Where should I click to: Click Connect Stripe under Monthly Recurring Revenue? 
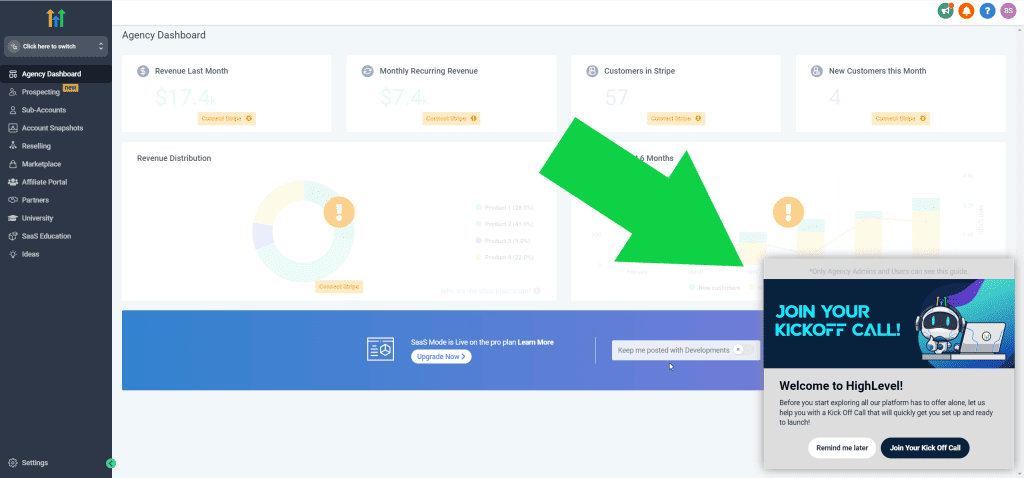coord(451,118)
